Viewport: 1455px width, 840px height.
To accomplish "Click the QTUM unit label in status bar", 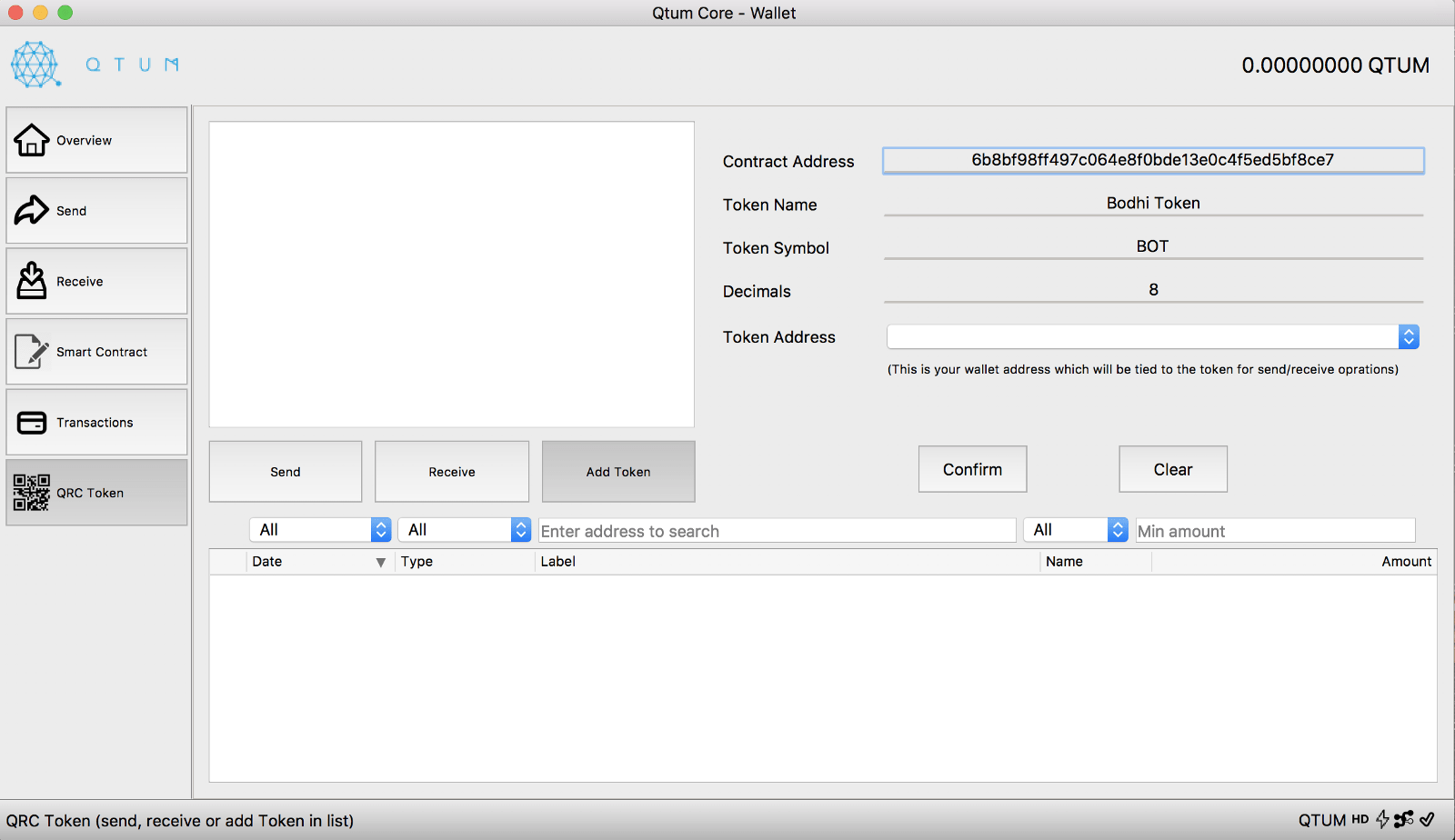I will click(1322, 820).
